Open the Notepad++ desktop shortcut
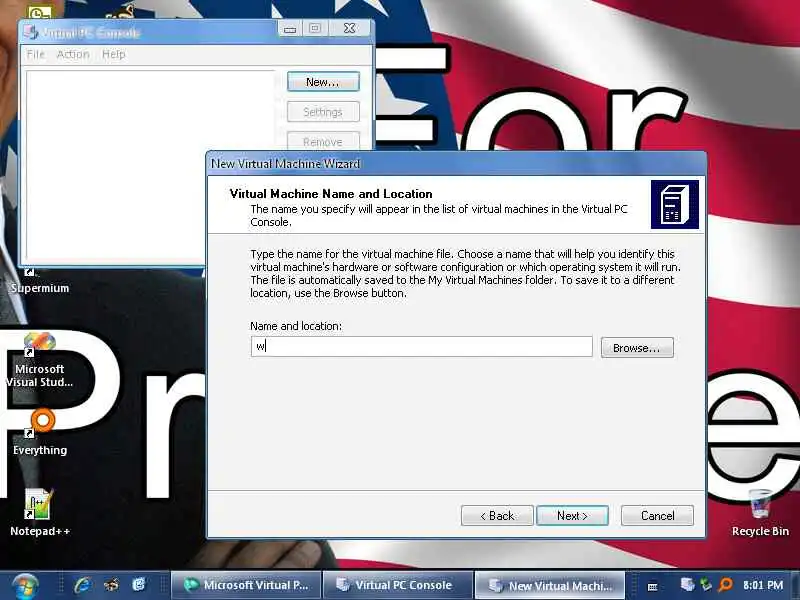 pyautogui.click(x=40, y=512)
